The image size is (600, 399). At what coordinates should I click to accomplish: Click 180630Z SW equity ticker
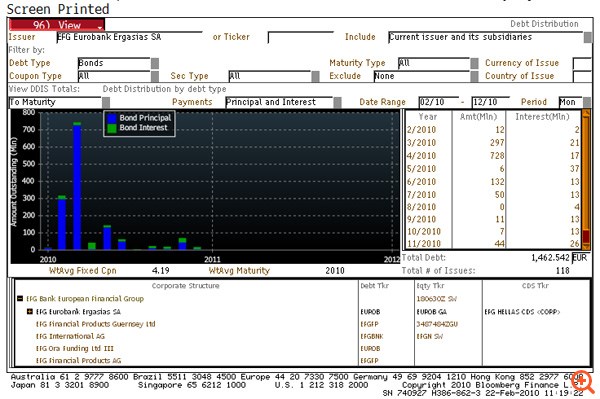pos(437,299)
